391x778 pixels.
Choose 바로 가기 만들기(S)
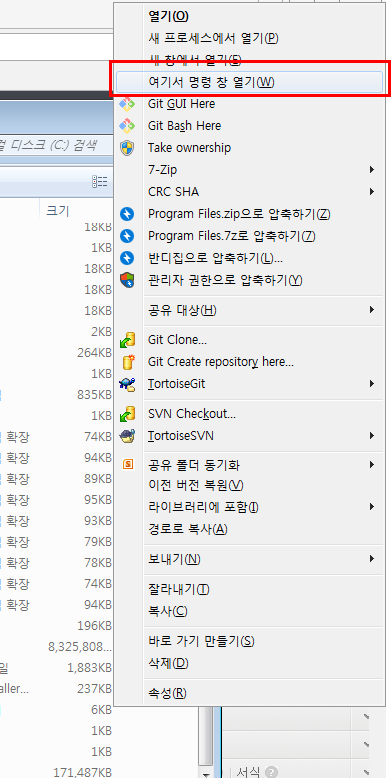tap(250, 642)
